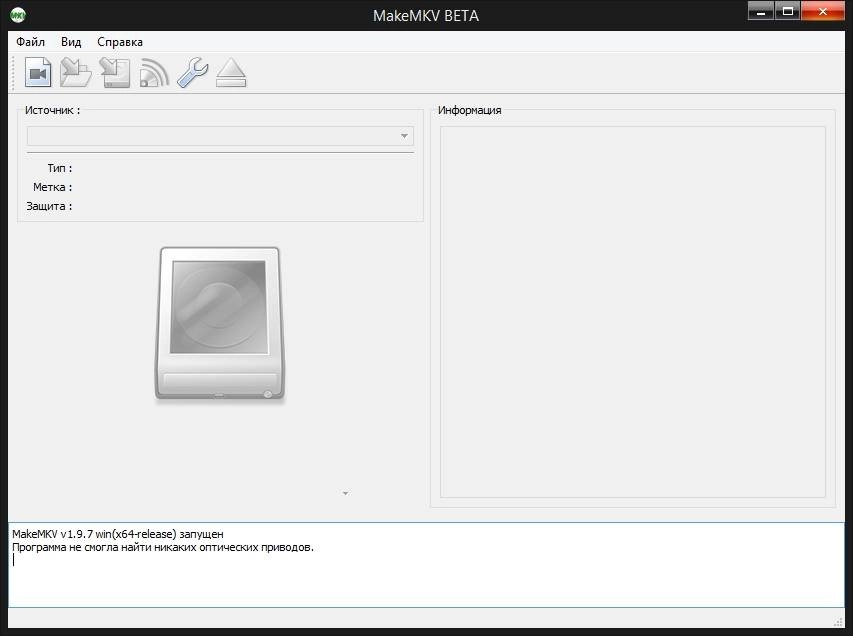Click inside the Информация panel area
The height and width of the screenshot is (636, 853).
click(x=633, y=312)
